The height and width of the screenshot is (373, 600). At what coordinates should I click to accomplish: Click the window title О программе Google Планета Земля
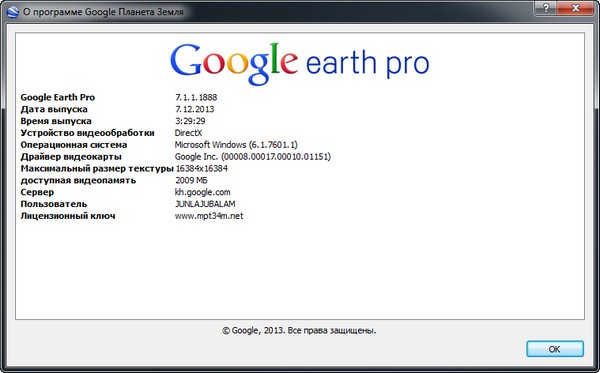(103, 12)
